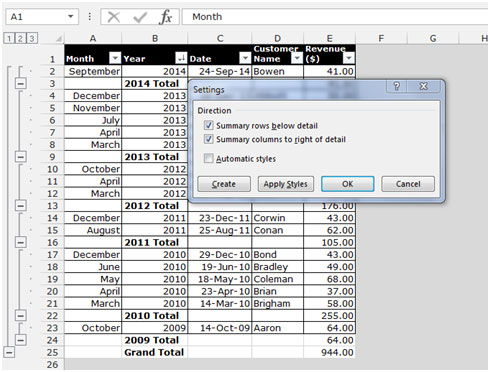The height and width of the screenshot is (372, 490).
Task: Click the formula bar cancel X icon
Action: point(114,17)
